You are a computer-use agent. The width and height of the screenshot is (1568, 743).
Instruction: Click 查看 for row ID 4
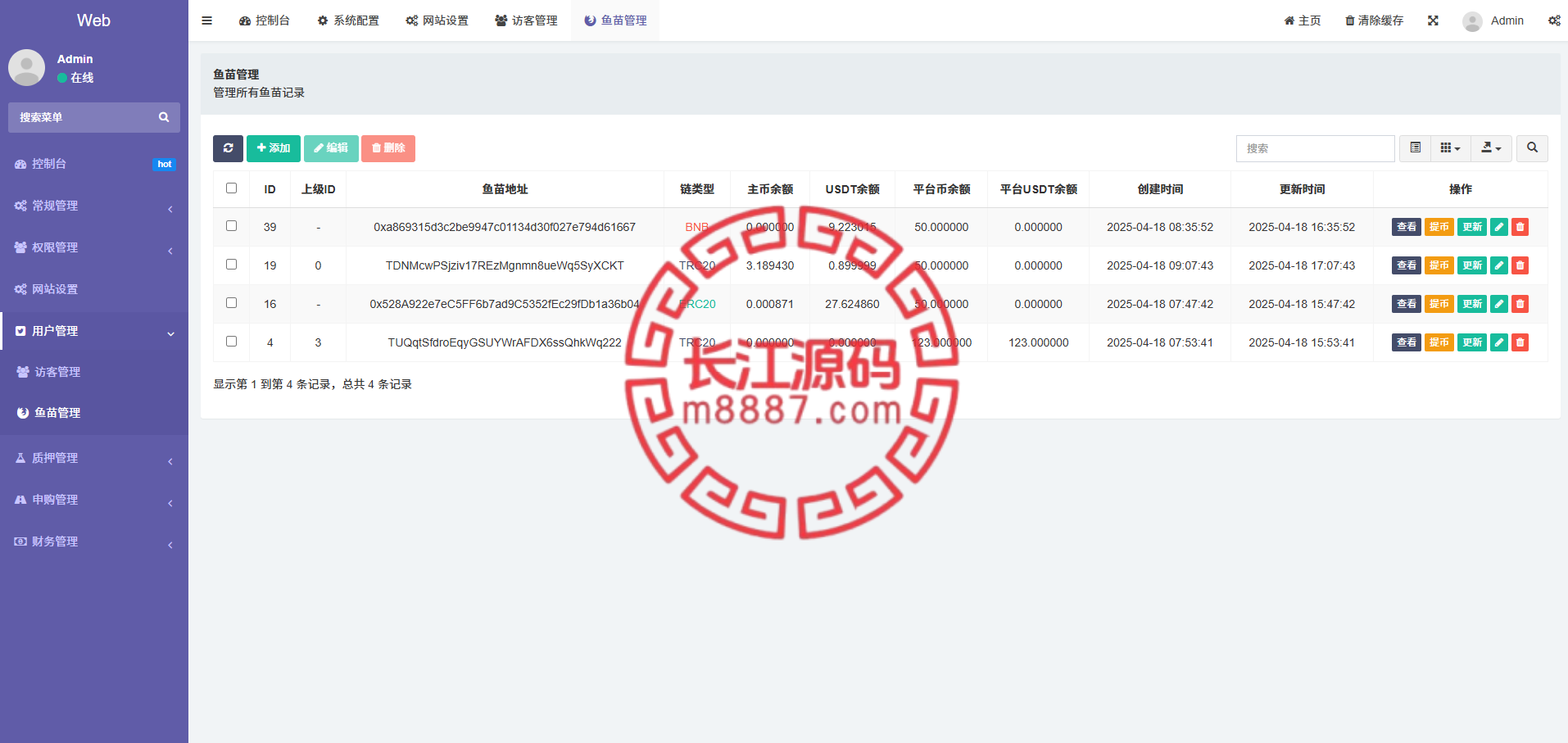tap(1407, 342)
